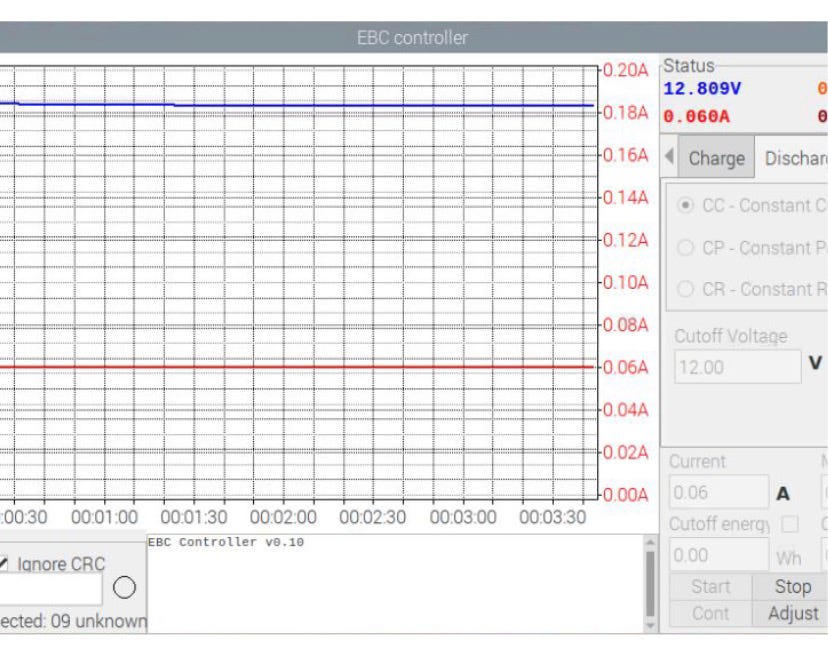Image resolution: width=828 pixels, height=651 pixels.
Task: Click the 00:03:00 time axis label
Action: pos(463,517)
